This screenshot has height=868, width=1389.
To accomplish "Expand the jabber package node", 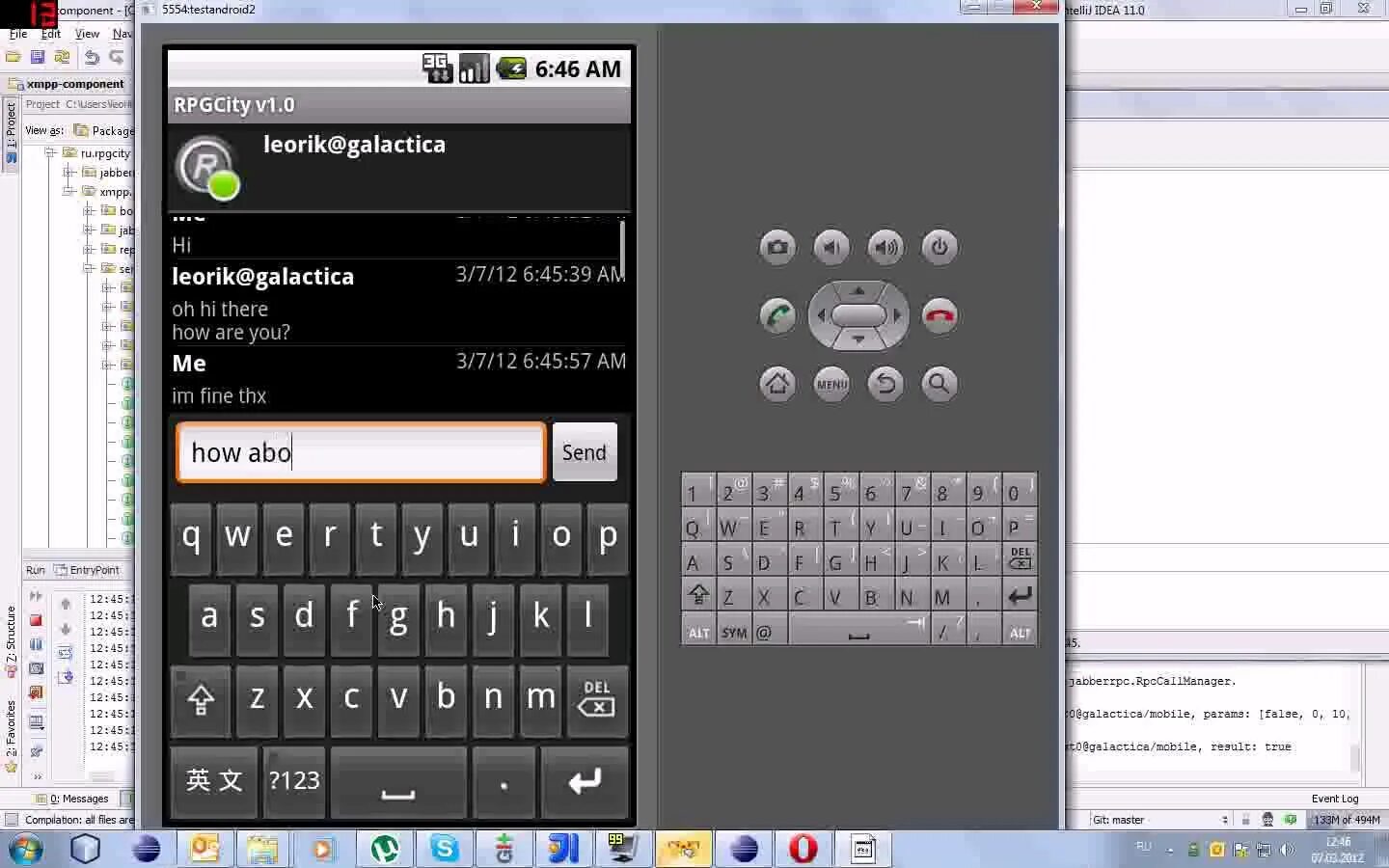I will point(69,172).
